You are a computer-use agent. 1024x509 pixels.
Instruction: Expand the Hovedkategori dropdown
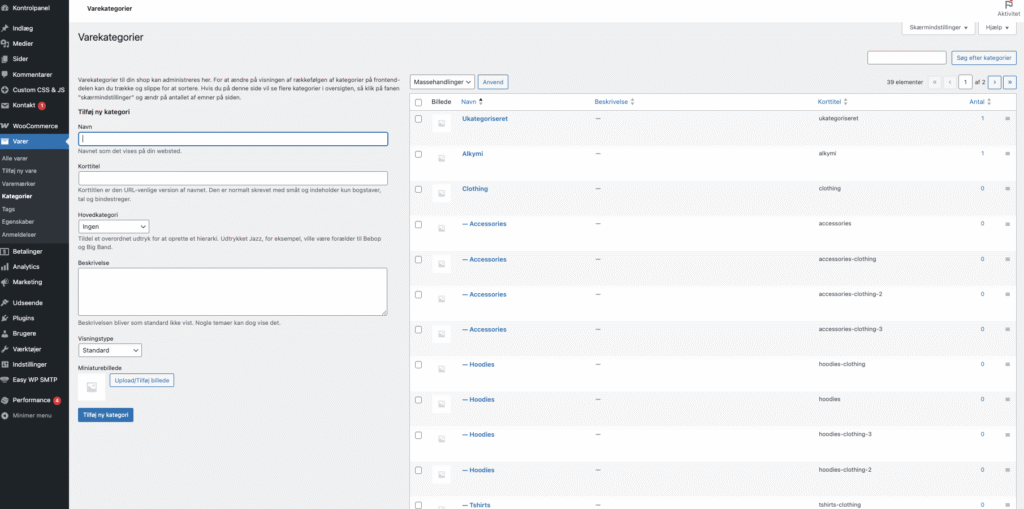(113, 227)
